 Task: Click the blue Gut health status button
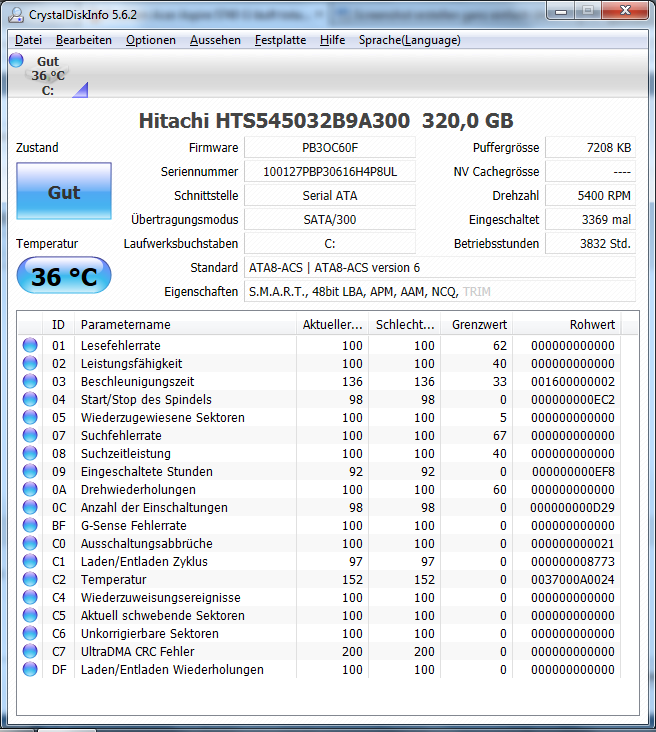[64, 191]
